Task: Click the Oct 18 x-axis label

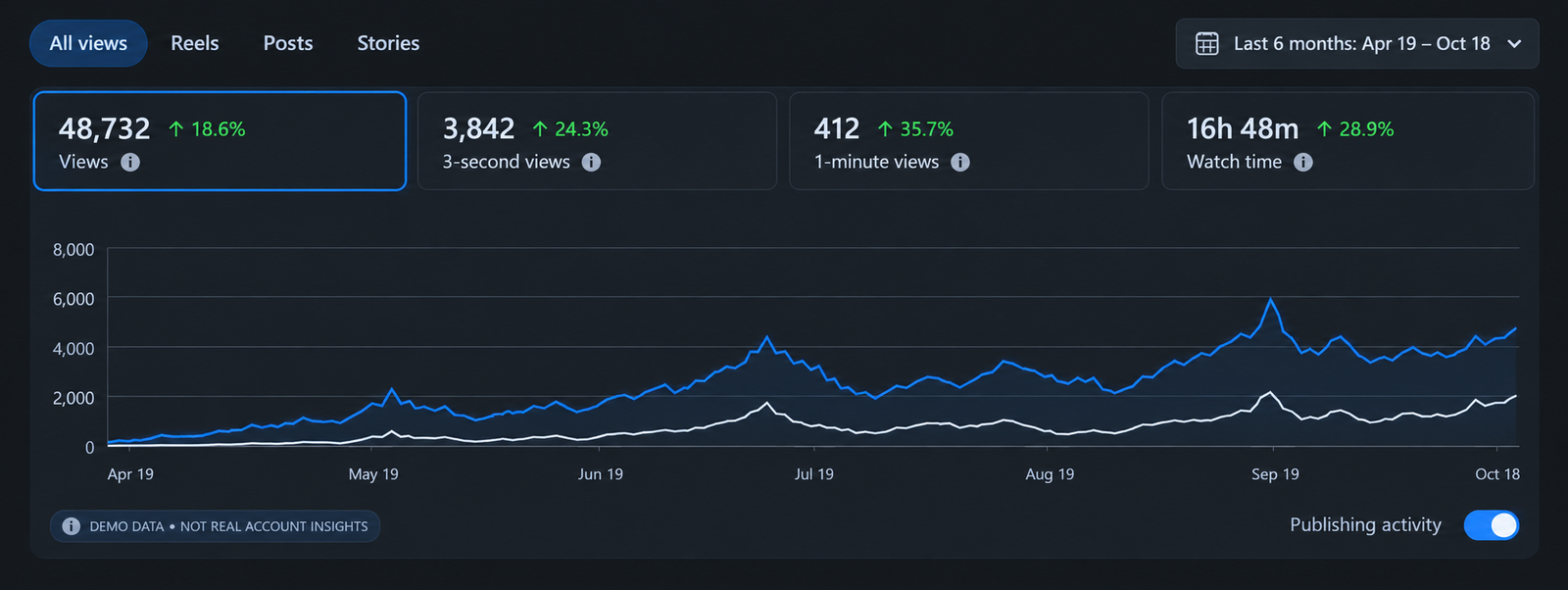Action: (x=1497, y=474)
